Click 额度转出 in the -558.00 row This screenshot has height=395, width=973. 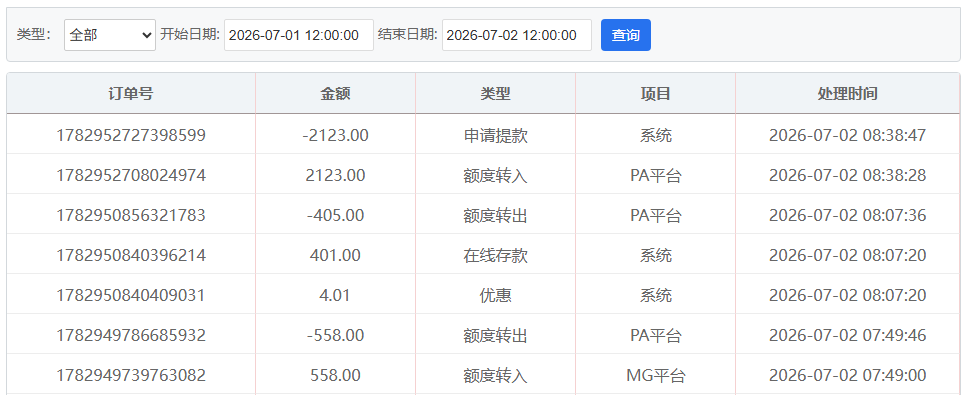coord(495,335)
